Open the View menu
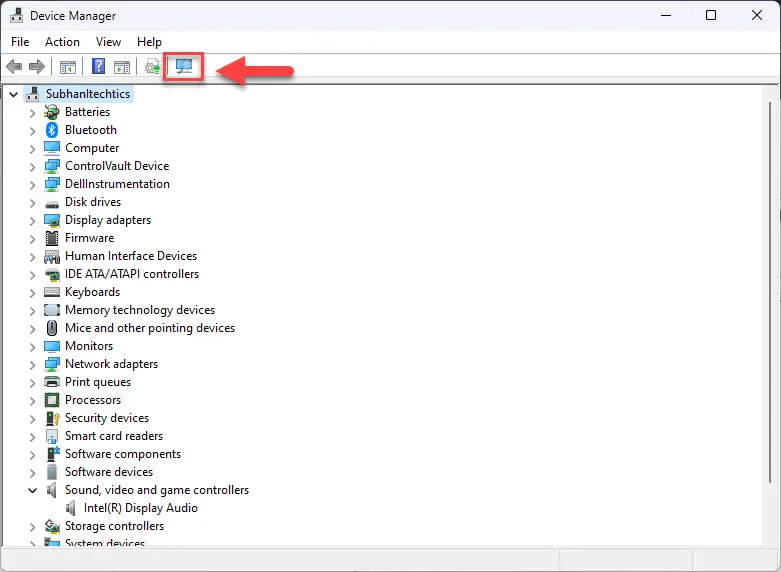This screenshot has width=781, height=572. 108,42
